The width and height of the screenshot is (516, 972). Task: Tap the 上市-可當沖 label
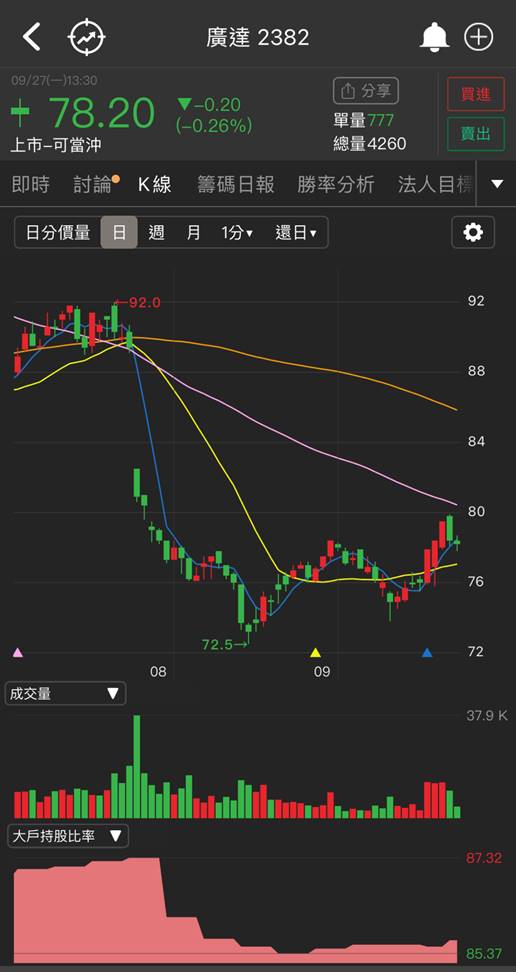coord(56,146)
